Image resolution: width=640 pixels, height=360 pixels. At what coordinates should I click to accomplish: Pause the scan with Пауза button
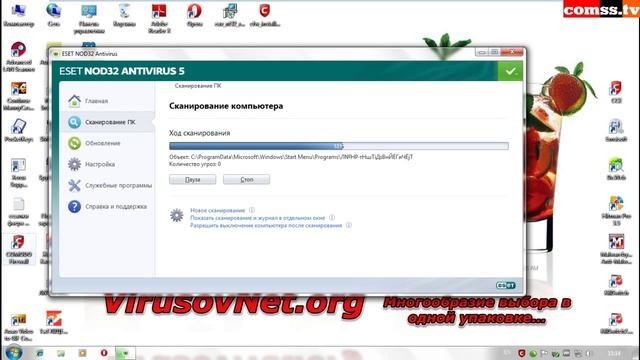tap(192, 180)
